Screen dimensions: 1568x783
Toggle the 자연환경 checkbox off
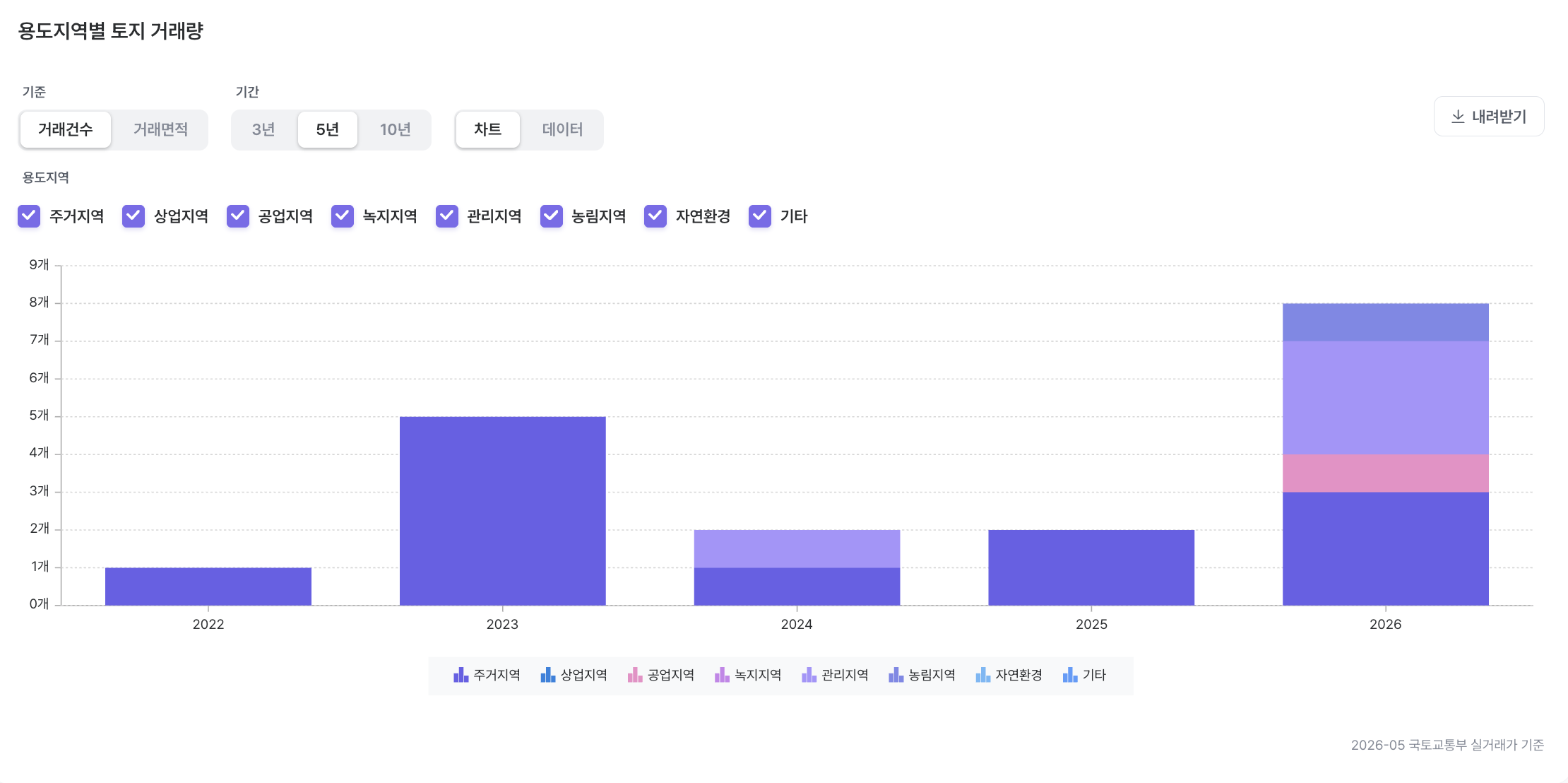click(655, 216)
